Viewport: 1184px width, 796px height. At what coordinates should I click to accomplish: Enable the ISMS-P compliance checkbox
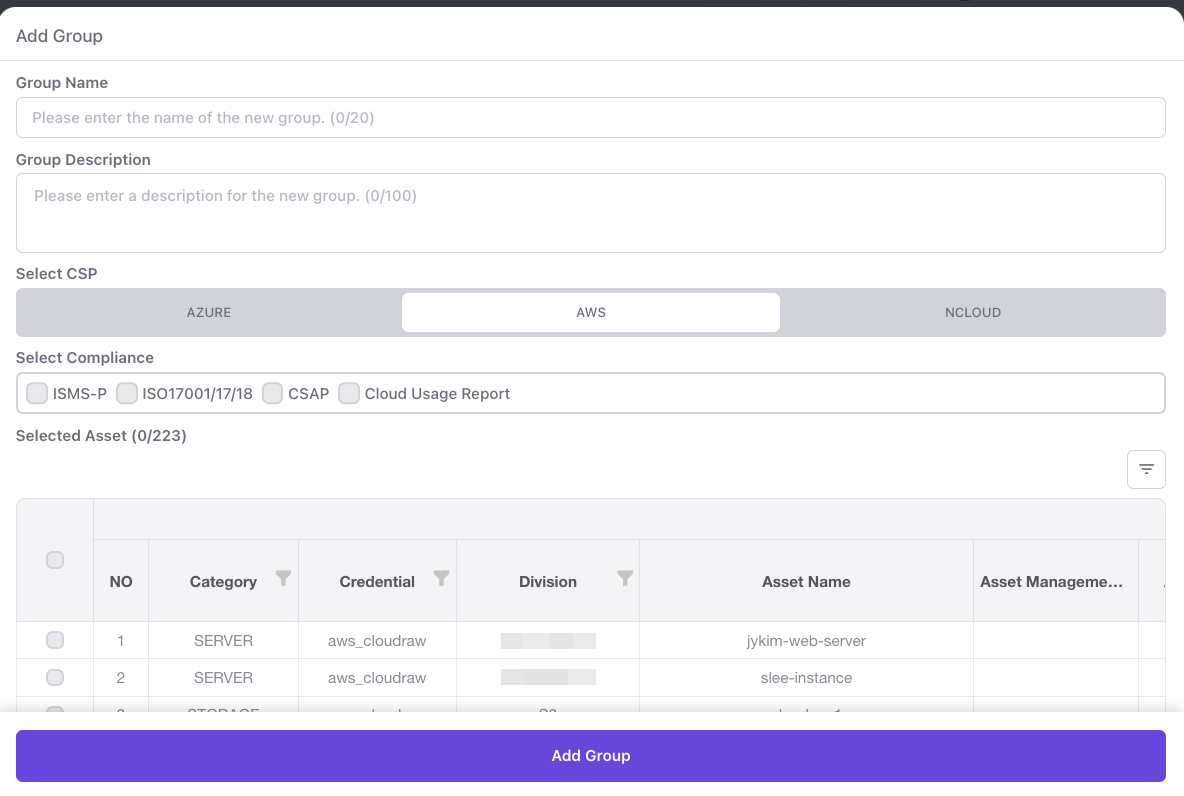click(37, 393)
